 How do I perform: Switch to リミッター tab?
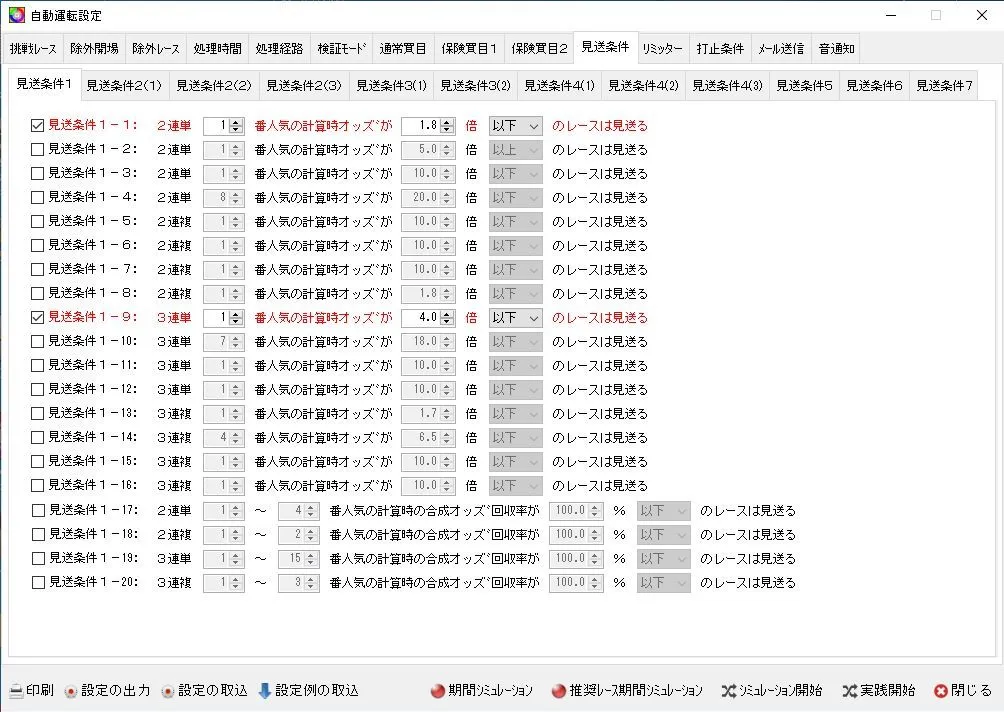[663, 49]
